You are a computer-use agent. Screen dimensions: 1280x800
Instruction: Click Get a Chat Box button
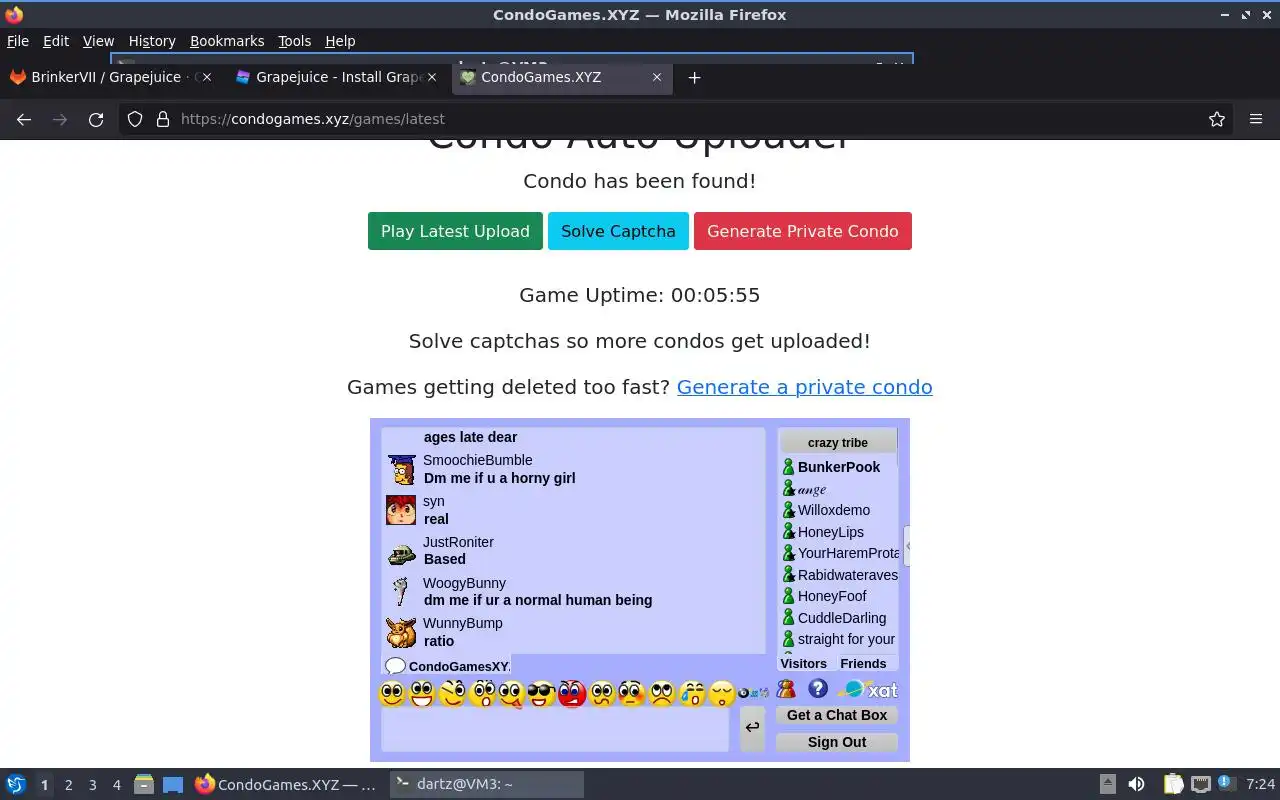[x=837, y=715]
